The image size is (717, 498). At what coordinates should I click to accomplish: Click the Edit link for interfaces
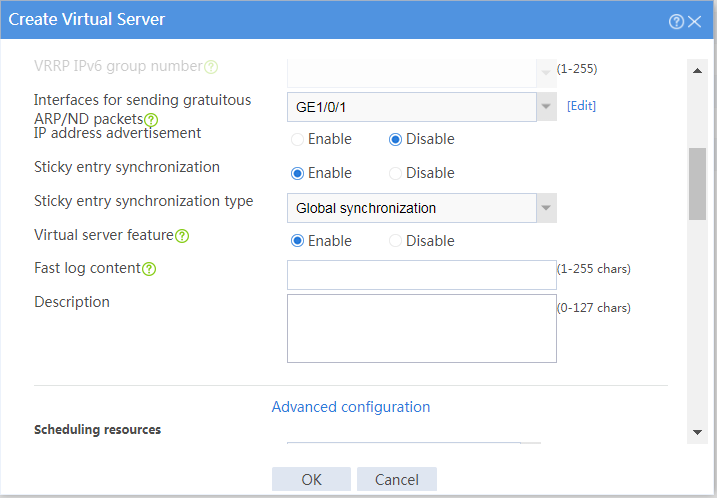point(581,106)
